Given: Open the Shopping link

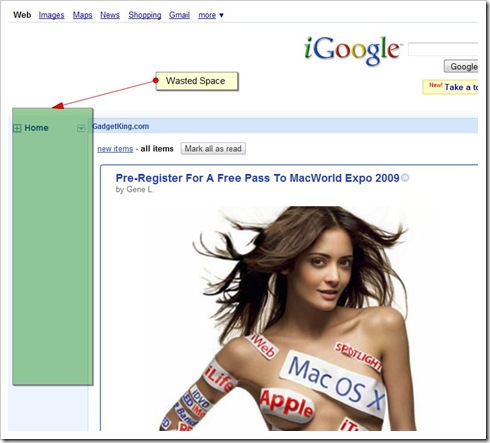Looking at the screenshot, I should (145, 15).
